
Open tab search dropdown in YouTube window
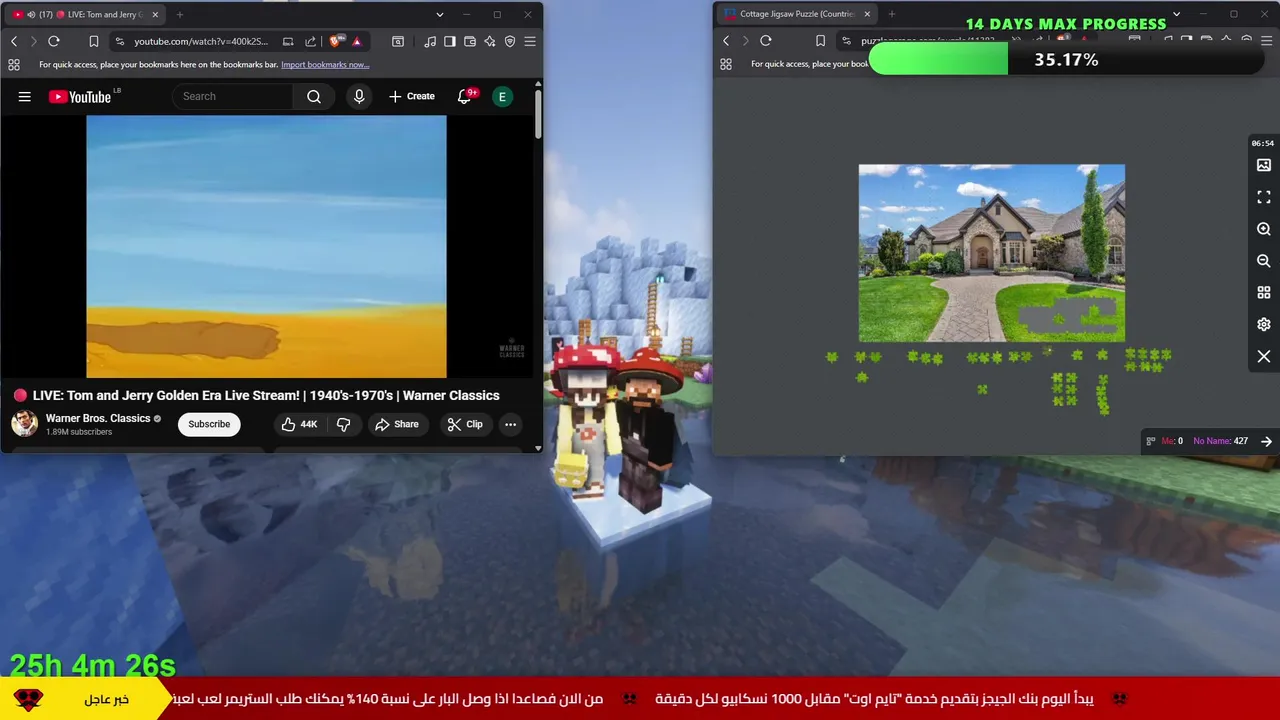(x=439, y=15)
